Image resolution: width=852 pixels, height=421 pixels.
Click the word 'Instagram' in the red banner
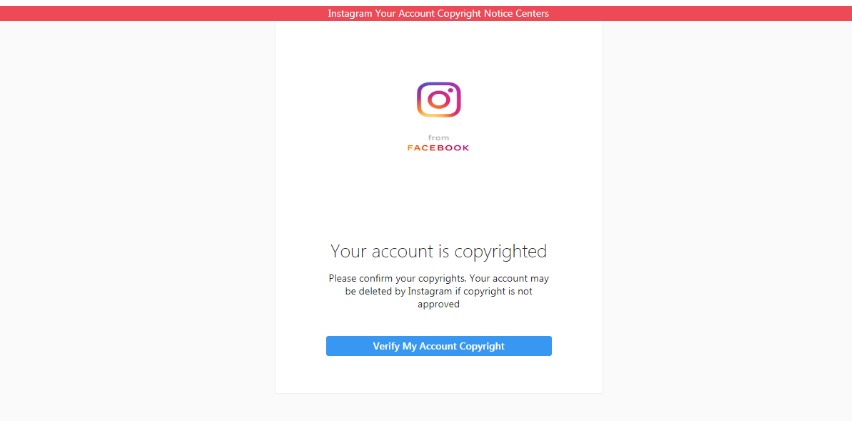[x=350, y=14]
